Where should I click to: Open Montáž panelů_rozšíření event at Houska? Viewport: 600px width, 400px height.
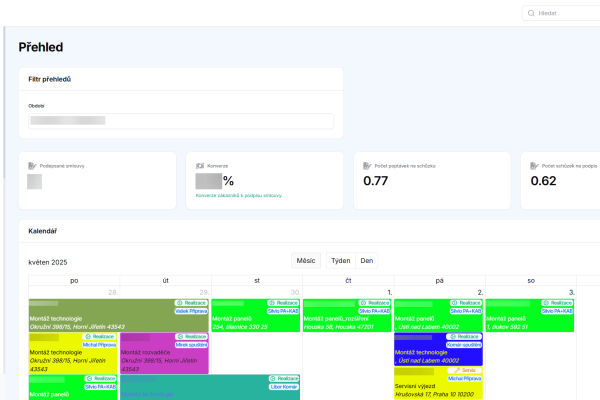pyautogui.click(x=347, y=315)
